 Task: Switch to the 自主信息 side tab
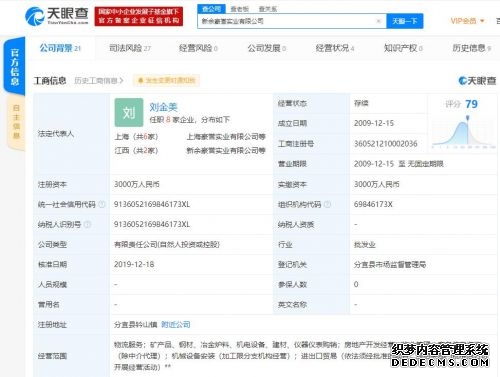click(16, 122)
